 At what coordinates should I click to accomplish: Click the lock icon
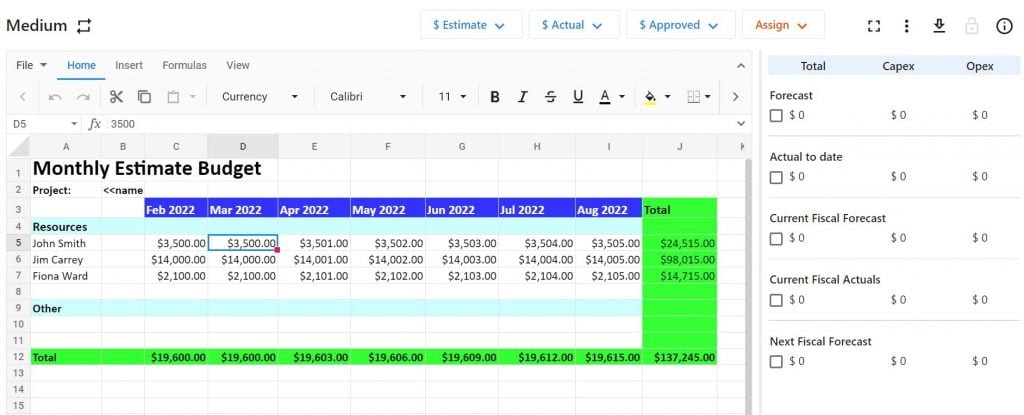pyautogui.click(x=972, y=25)
